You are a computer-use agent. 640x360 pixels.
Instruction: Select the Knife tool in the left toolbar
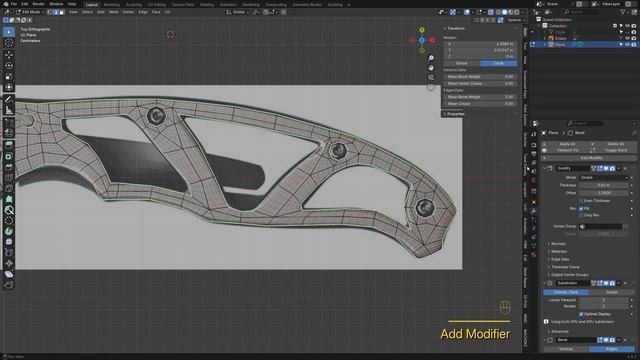click(9, 188)
